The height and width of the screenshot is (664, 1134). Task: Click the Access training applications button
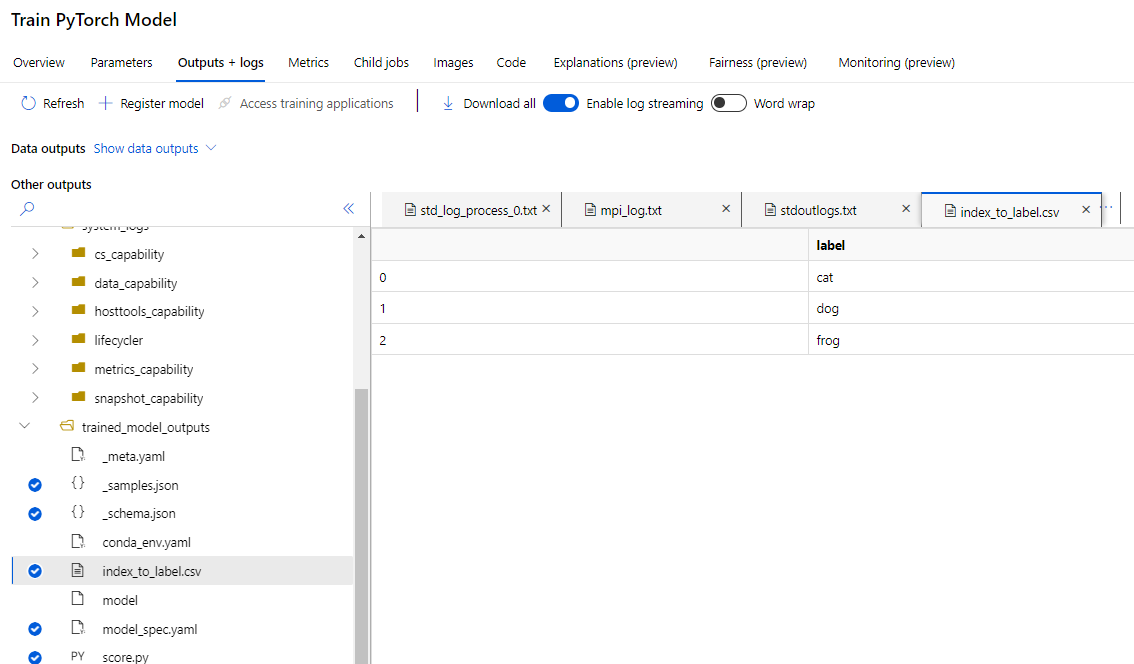(x=316, y=103)
